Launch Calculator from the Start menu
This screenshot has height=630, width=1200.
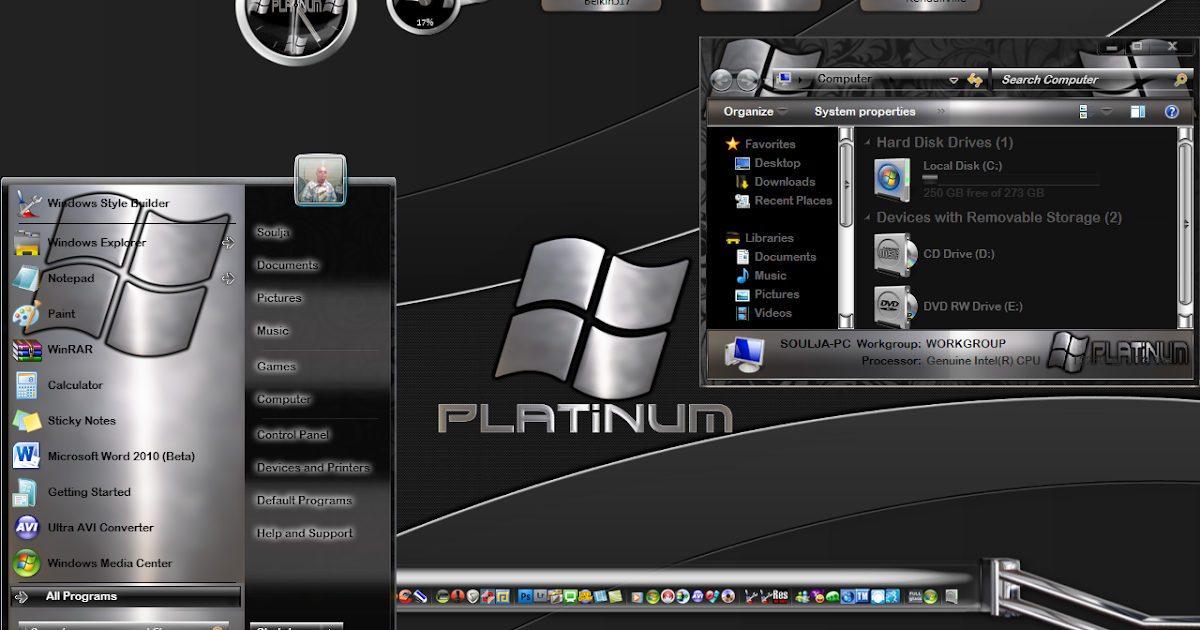75,385
